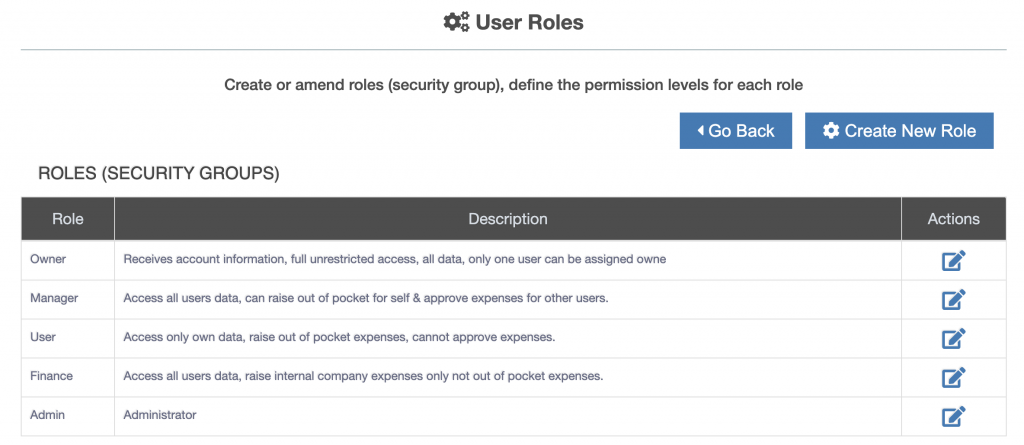Click User role description about own data
Screen dimensions: 1024x445
coord(339,337)
